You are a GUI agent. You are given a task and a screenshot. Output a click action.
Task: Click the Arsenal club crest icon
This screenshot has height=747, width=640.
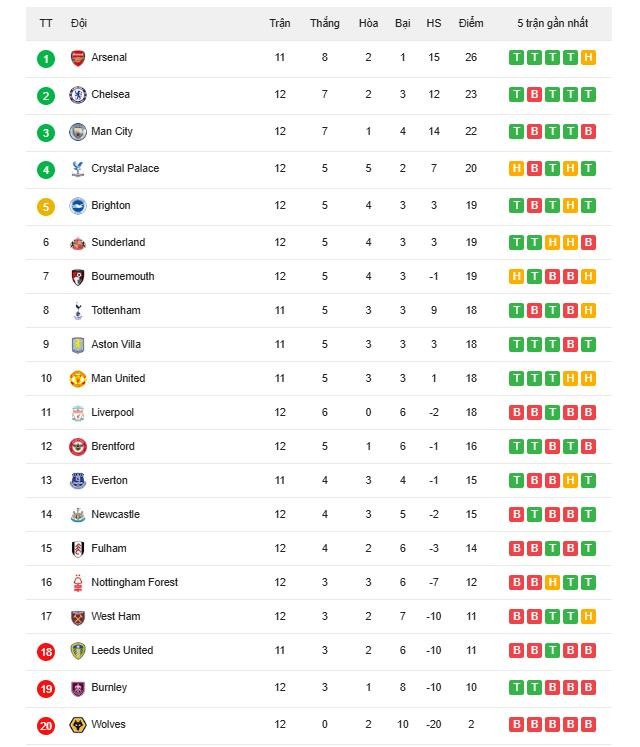click(78, 58)
